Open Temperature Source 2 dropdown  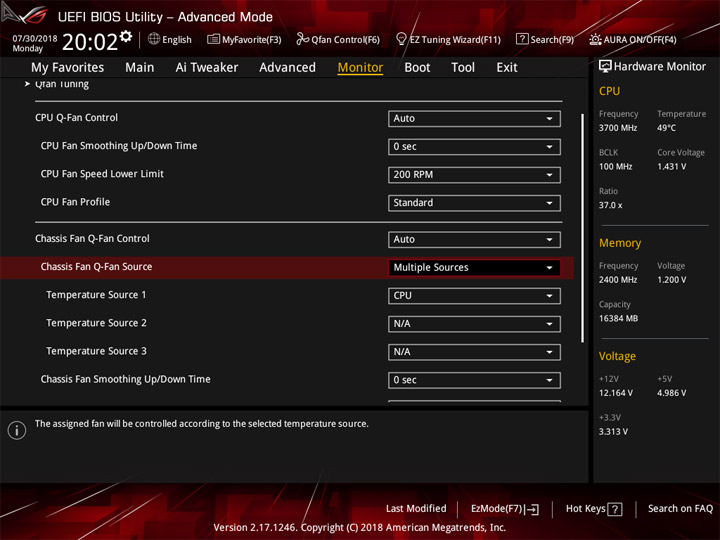pyautogui.click(x=474, y=324)
